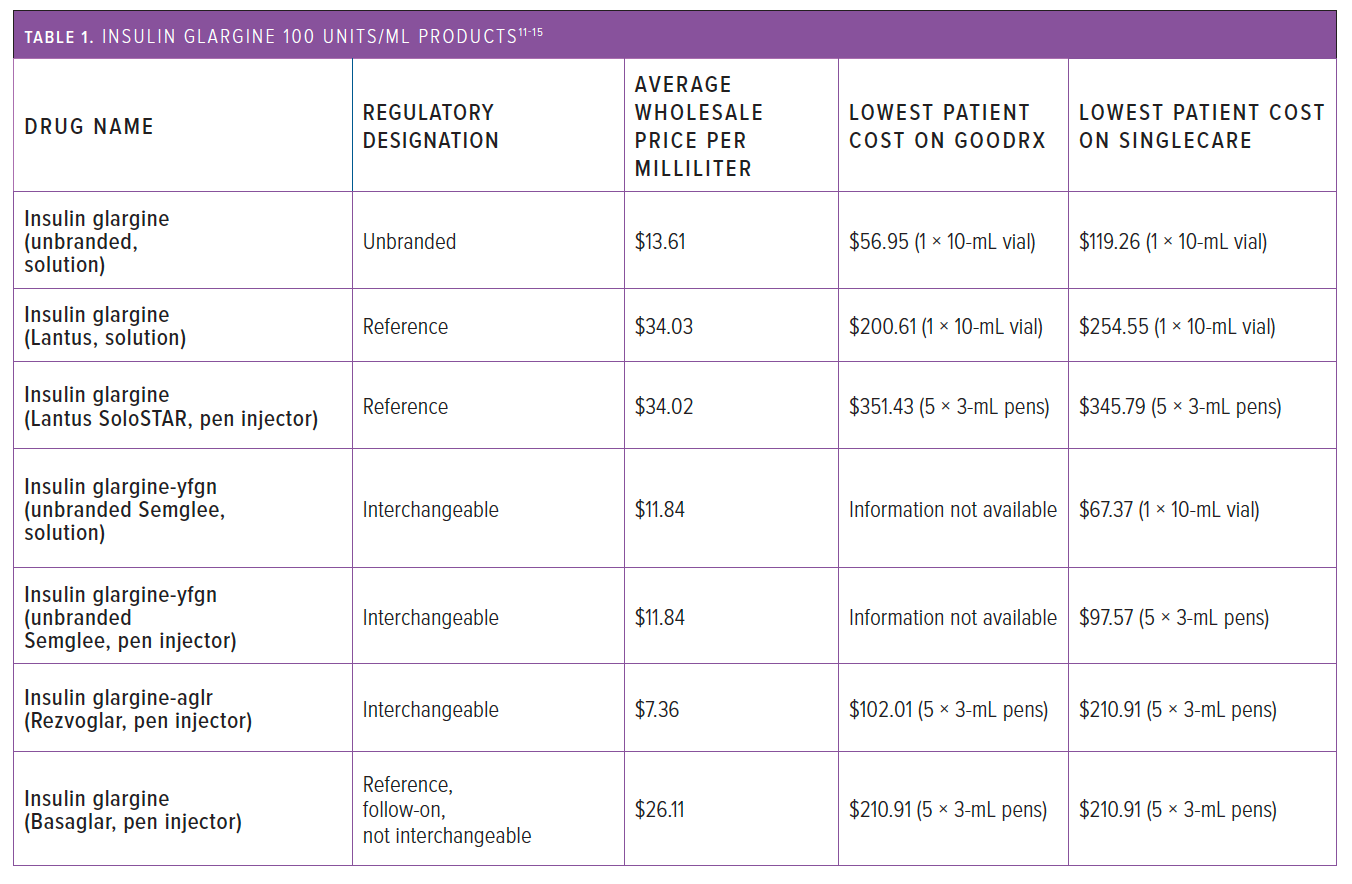Click the Lantus SoloSTAR pen injector cell
Viewport: 1352px width, 884px height.
point(171,407)
